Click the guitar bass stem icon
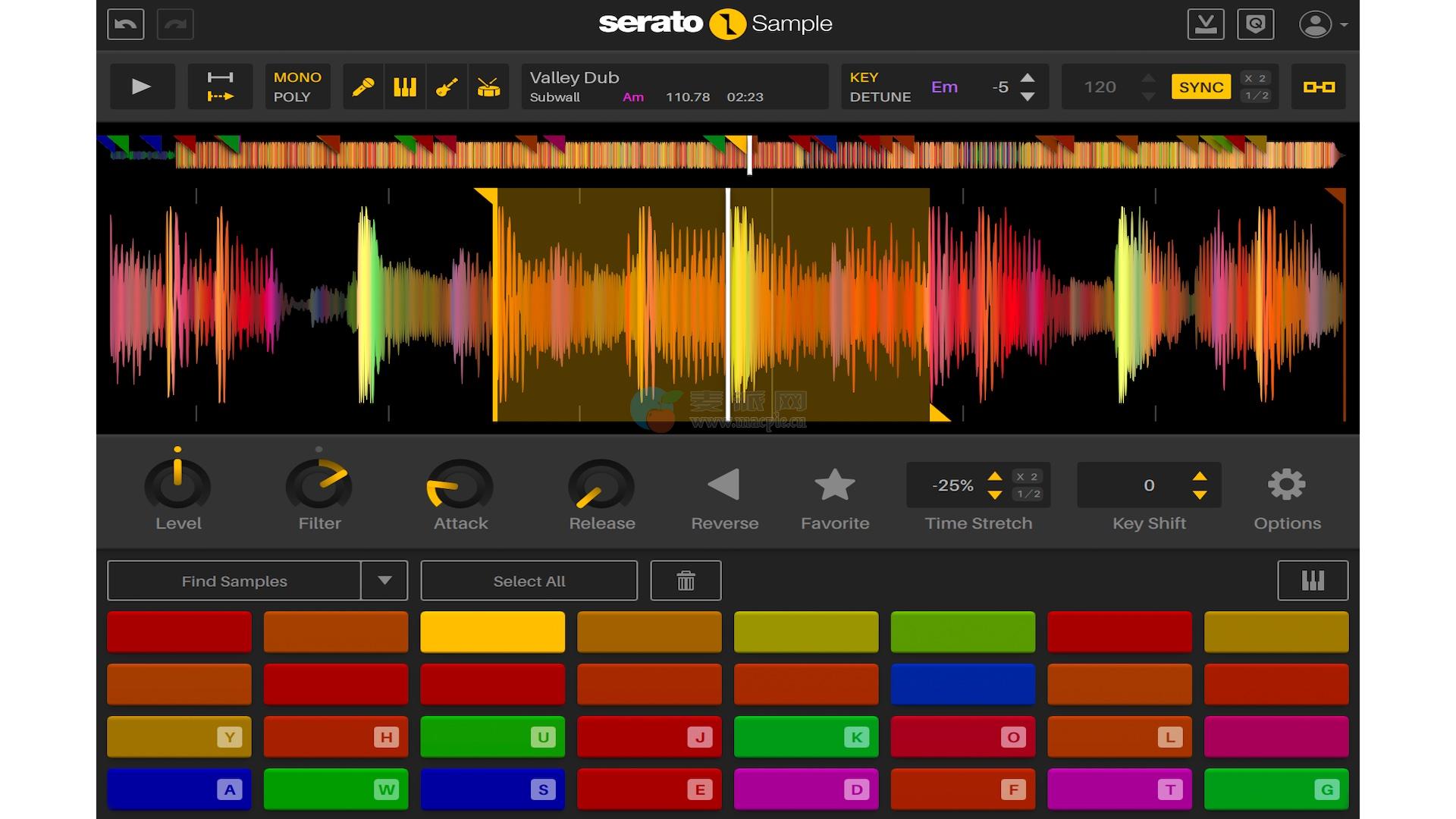This screenshot has height=819, width=1456. 447,87
